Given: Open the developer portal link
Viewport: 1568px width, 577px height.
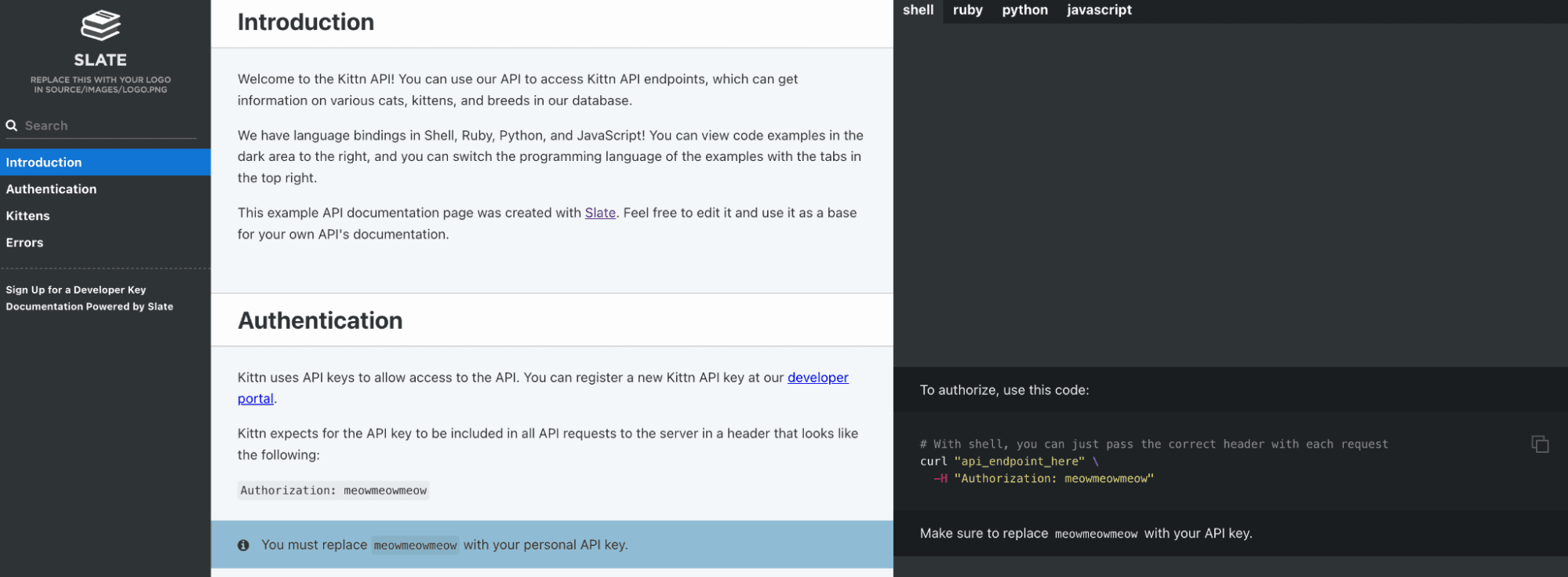Looking at the screenshot, I should (818, 378).
